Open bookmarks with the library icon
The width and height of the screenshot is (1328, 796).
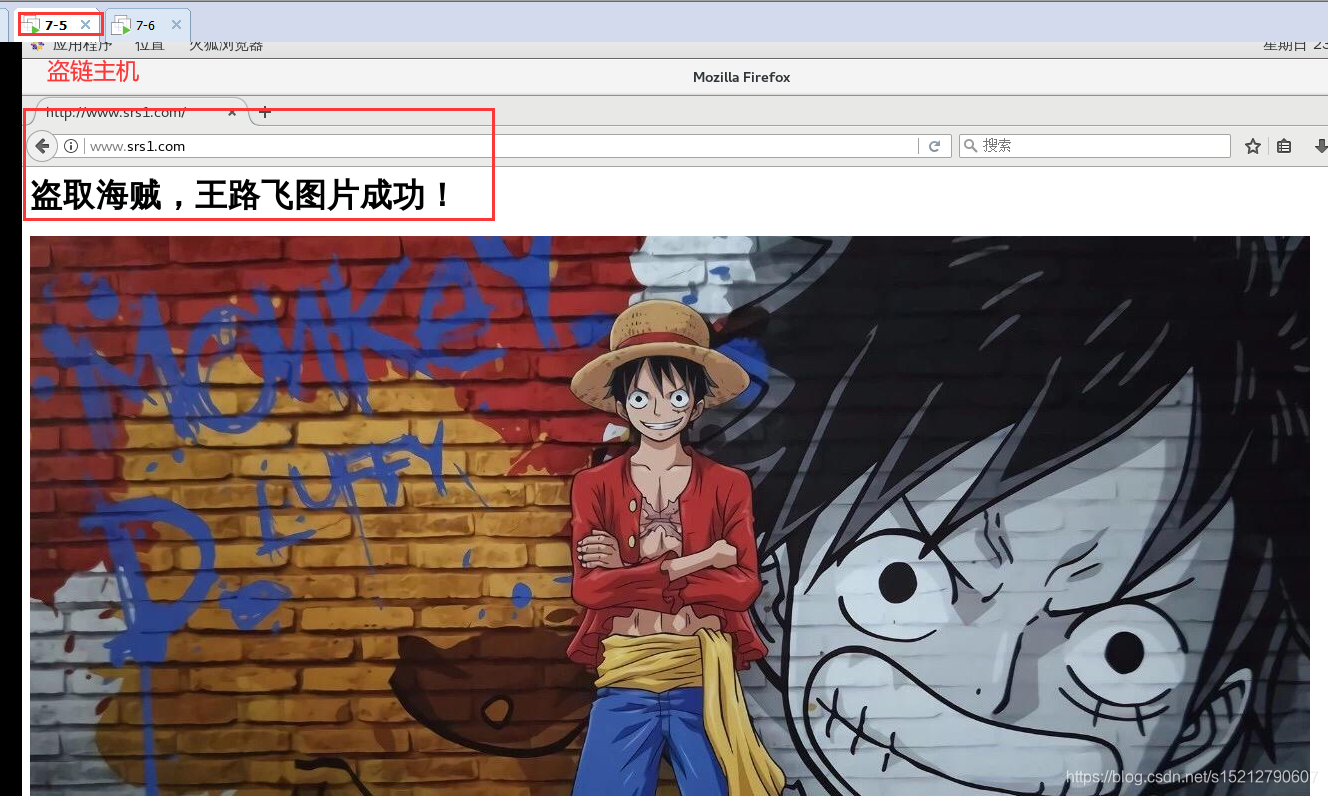tap(1284, 146)
